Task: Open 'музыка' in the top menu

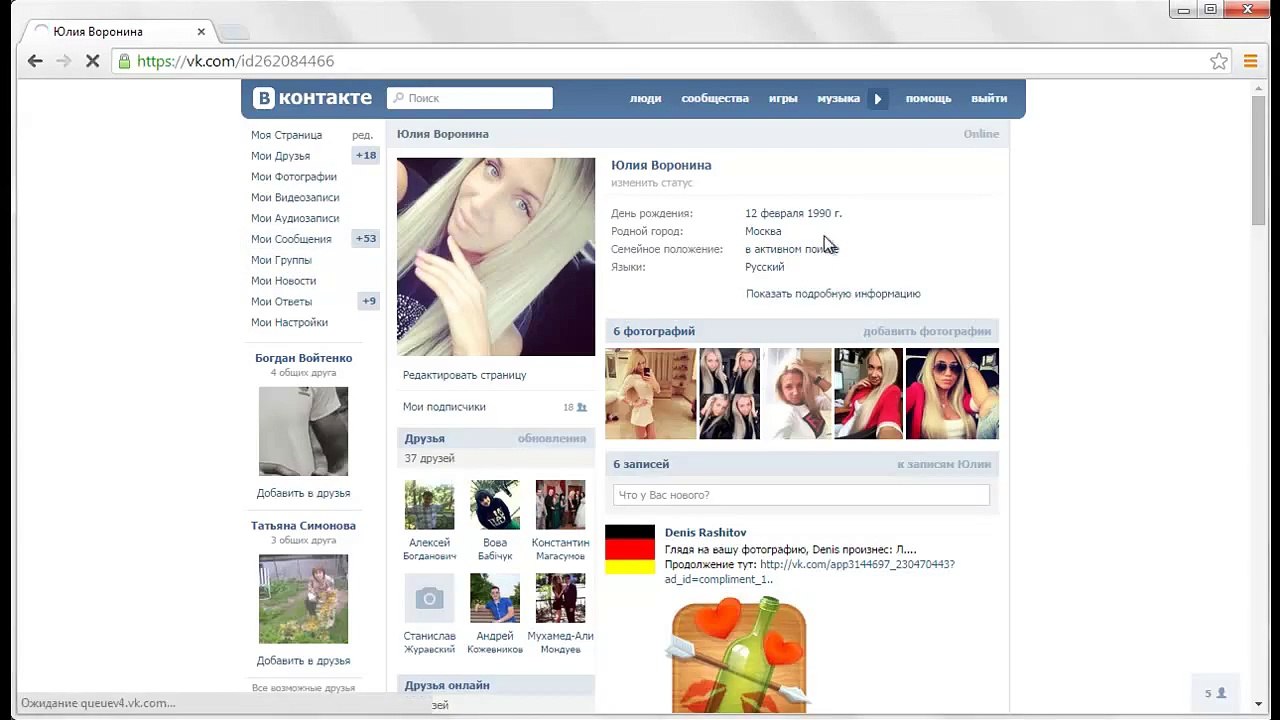Action: point(838,98)
